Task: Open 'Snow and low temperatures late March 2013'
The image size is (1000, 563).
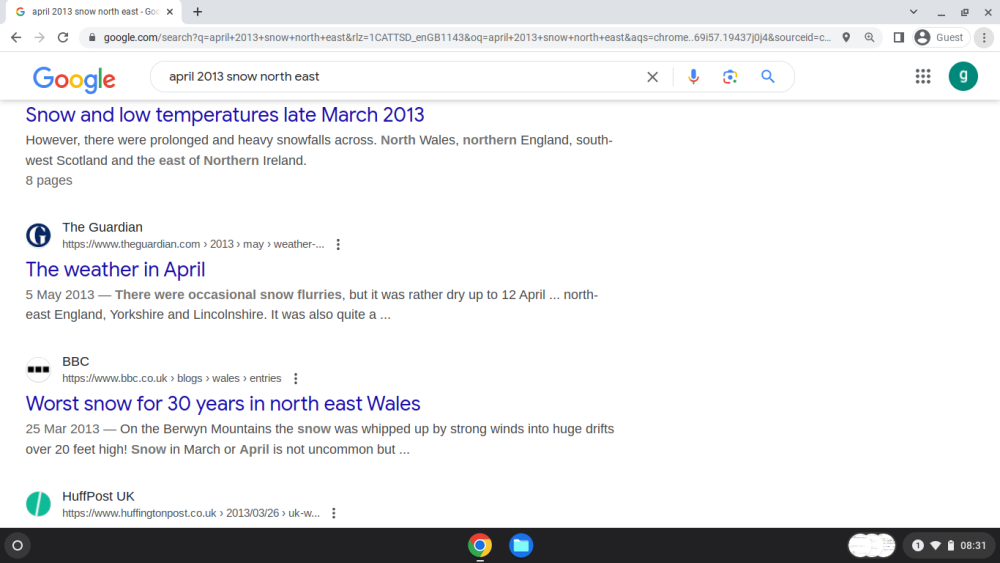Action: pyautogui.click(x=224, y=115)
